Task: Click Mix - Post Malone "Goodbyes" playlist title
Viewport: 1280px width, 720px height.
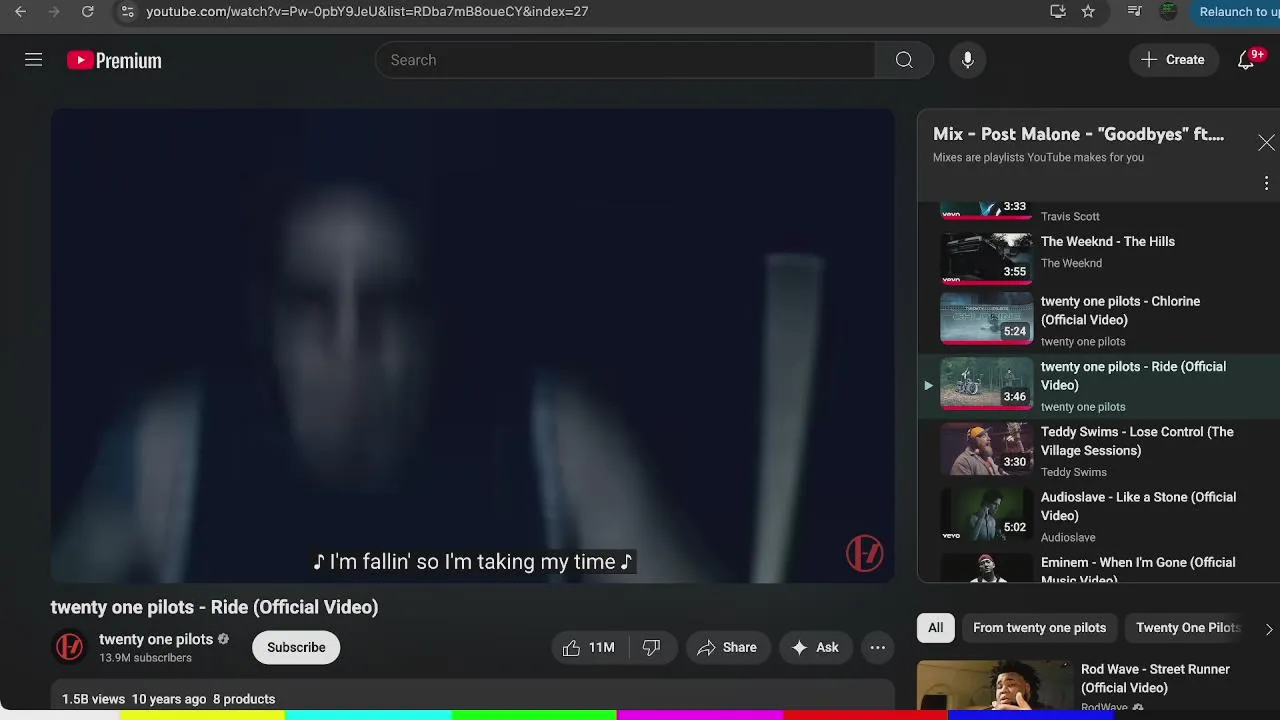Action: [x=1078, y=134]
